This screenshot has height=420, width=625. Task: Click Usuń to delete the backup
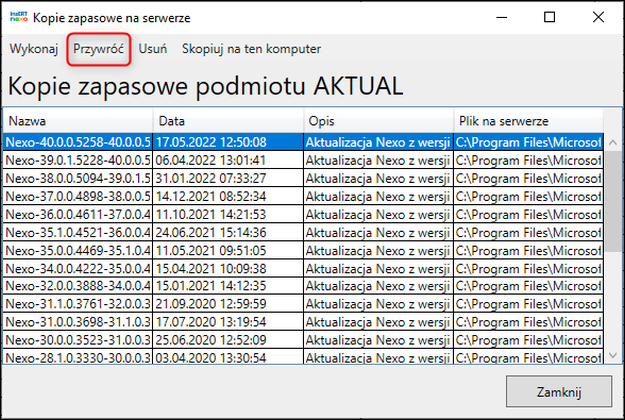click(x=153, y=49)
